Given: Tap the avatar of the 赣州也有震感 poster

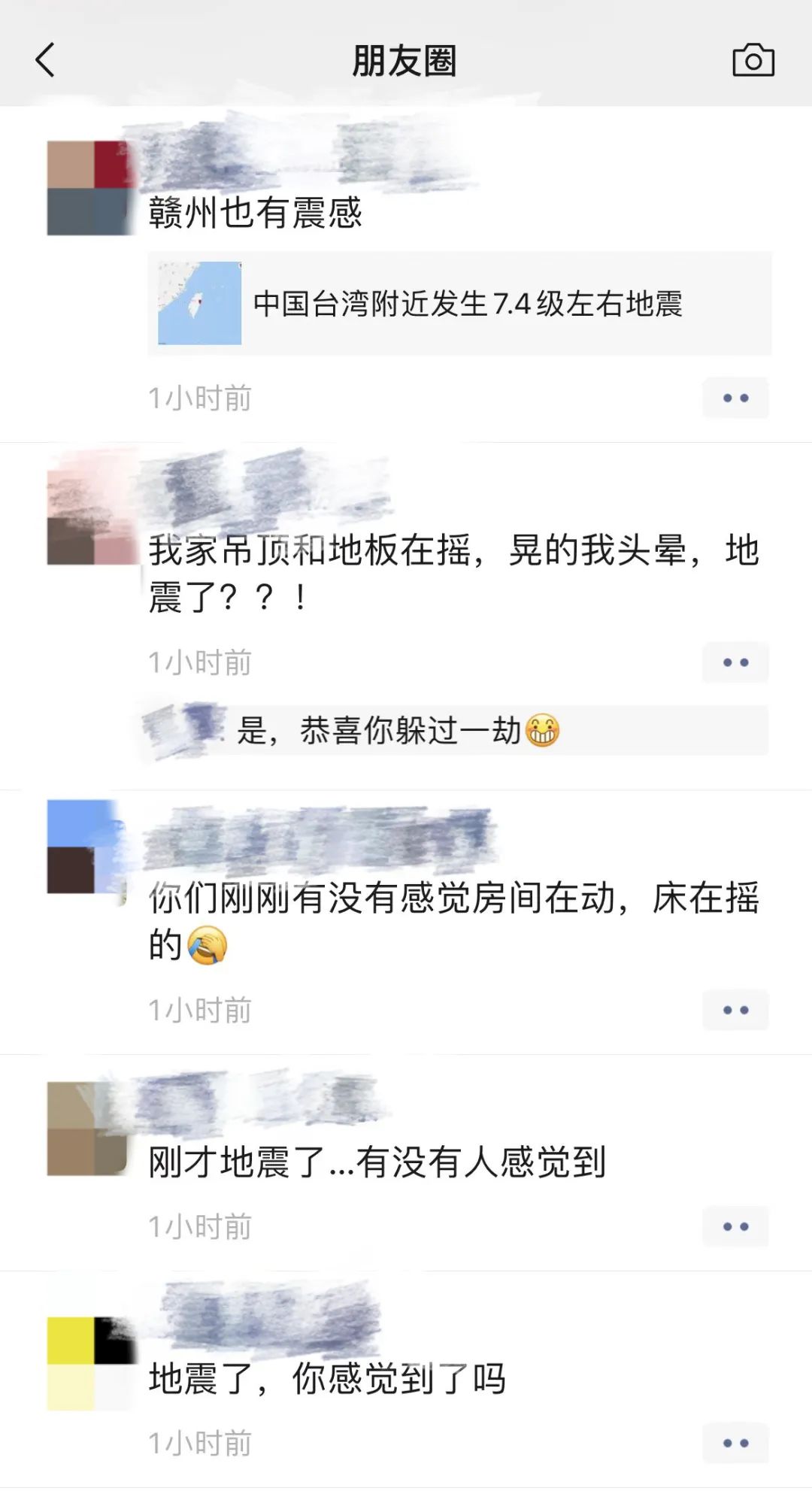Looking at the screenshot, I should pyautogui.click(x=90, y=188).
